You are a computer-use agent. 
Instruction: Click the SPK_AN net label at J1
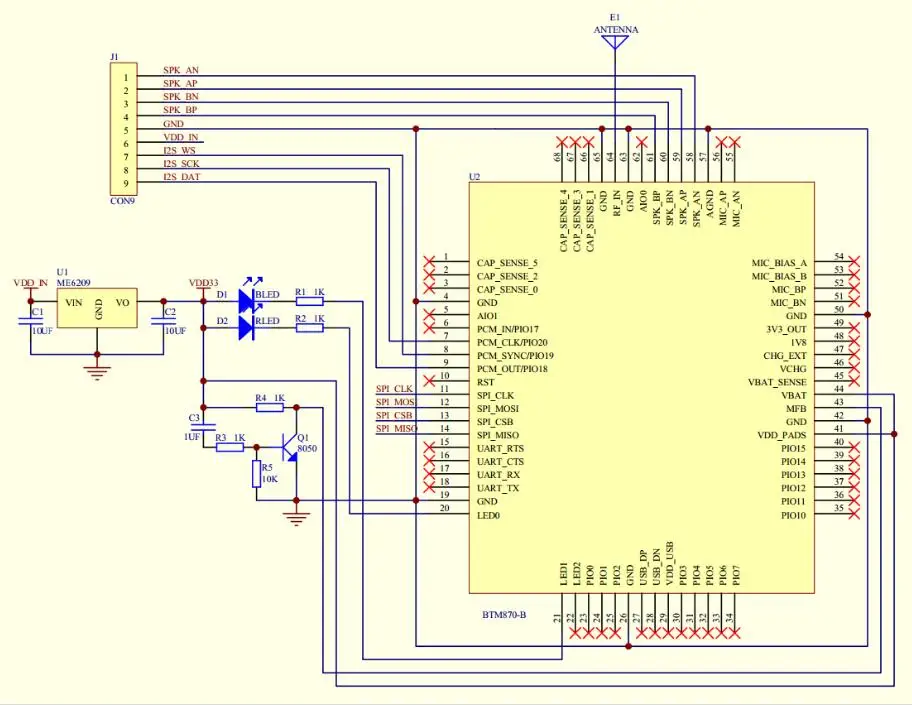181,70
